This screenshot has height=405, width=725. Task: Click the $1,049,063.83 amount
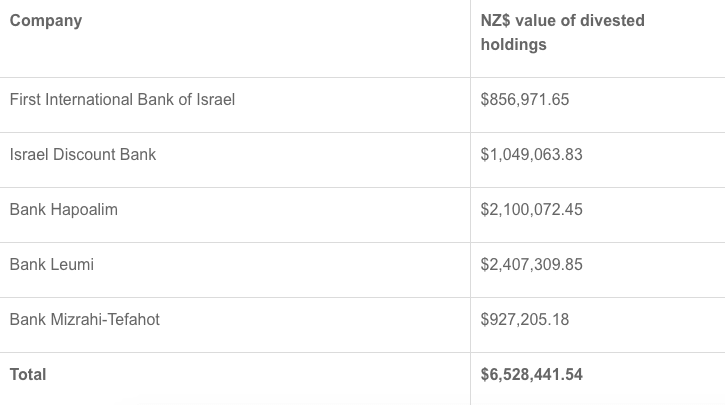coord(531,155)
